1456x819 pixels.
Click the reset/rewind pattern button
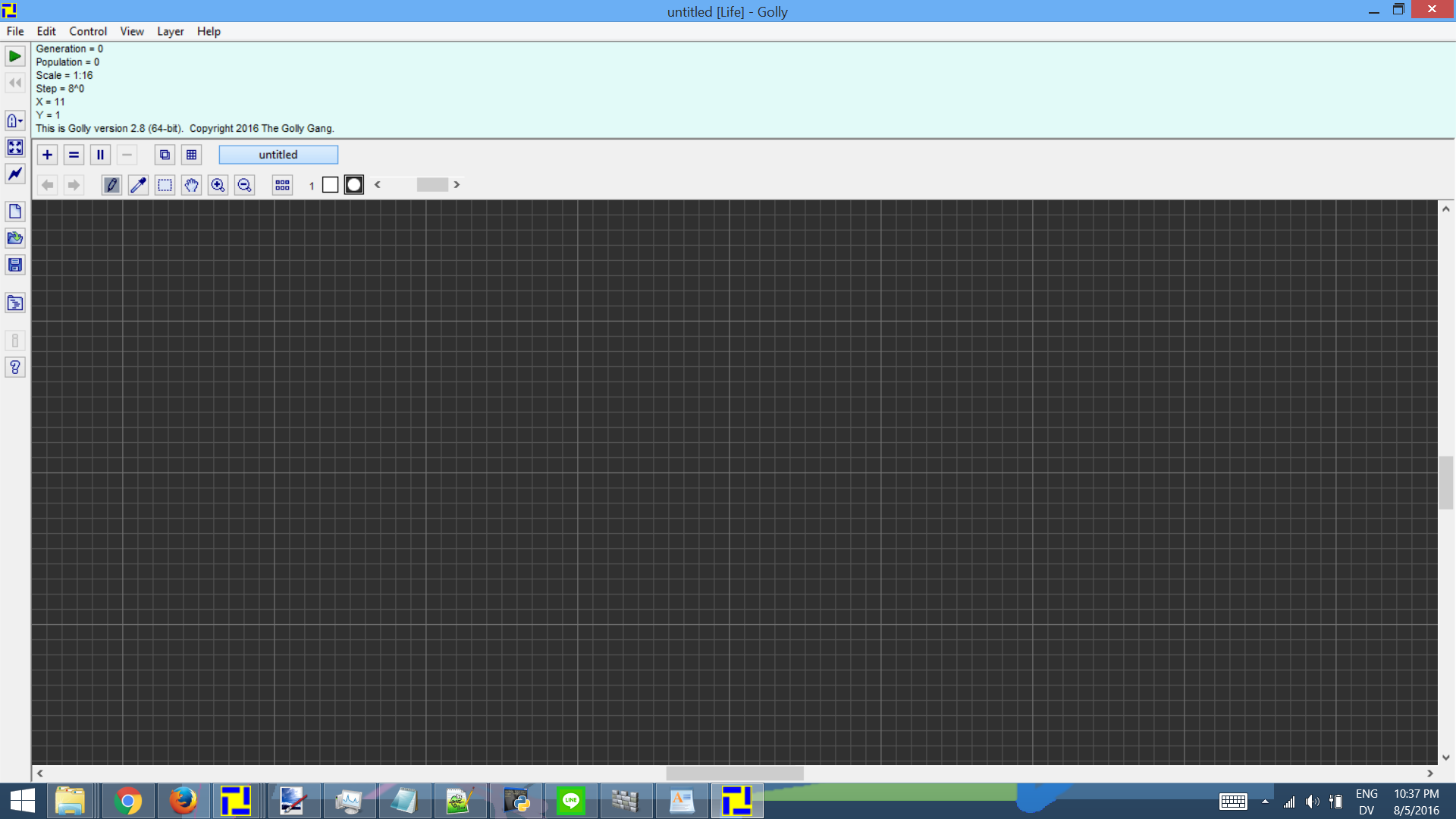pyautogui.click(x=15, y=83)
